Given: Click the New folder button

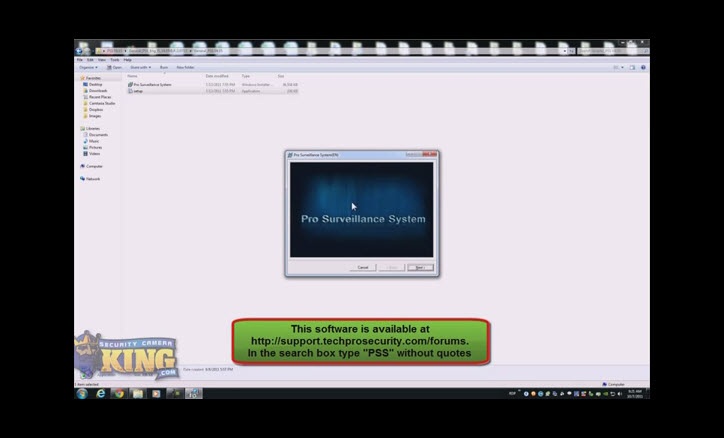Looking at the screenshot, I should point(185,67).
